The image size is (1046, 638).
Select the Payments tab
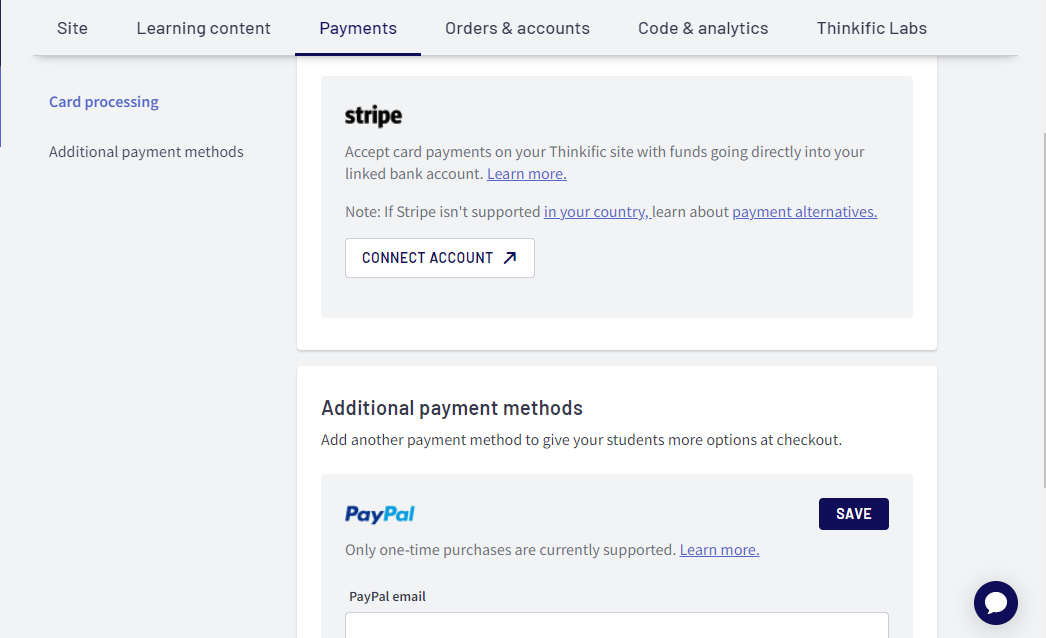tap(358, 28)
